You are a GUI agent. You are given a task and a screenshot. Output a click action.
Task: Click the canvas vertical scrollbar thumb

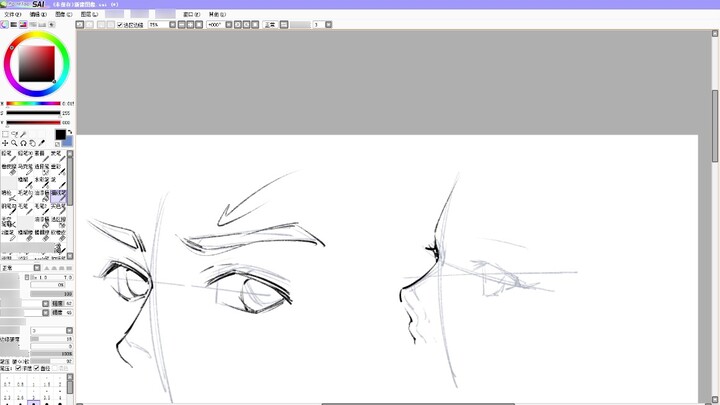pos(715,126)
